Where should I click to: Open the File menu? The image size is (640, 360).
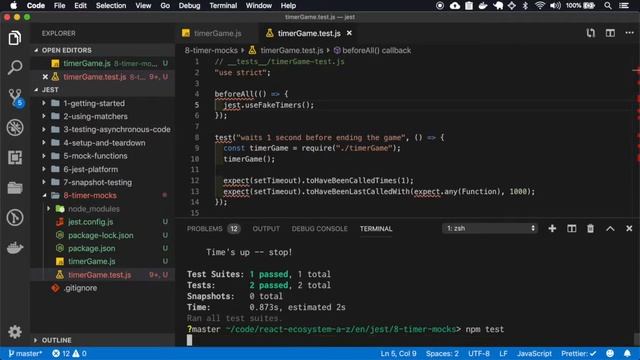(x=60, y=6)
